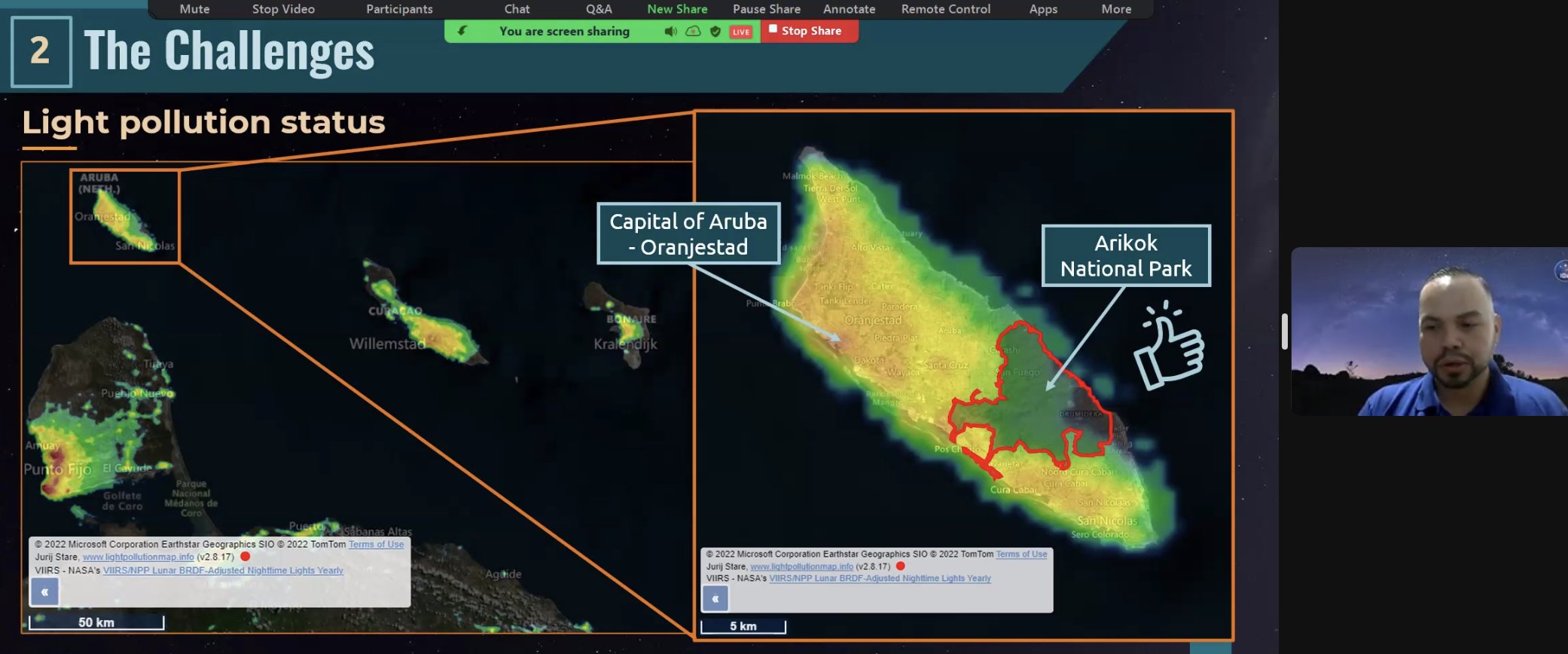
Task: Click the speaker's video thumbnail
Action: (x=1429, y=332)
